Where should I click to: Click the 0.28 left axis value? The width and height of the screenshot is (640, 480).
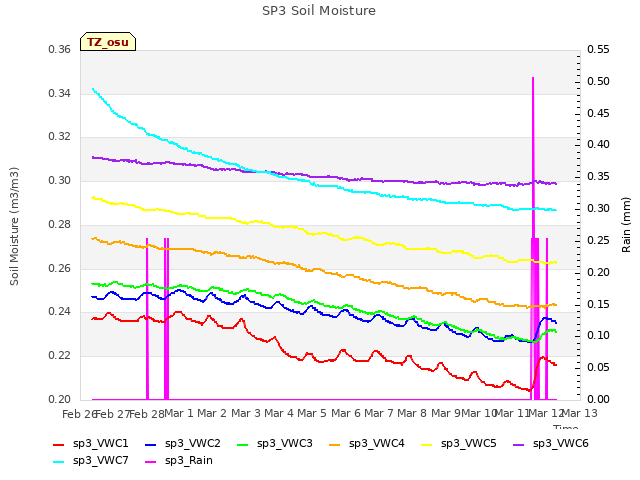coord(60,224)
